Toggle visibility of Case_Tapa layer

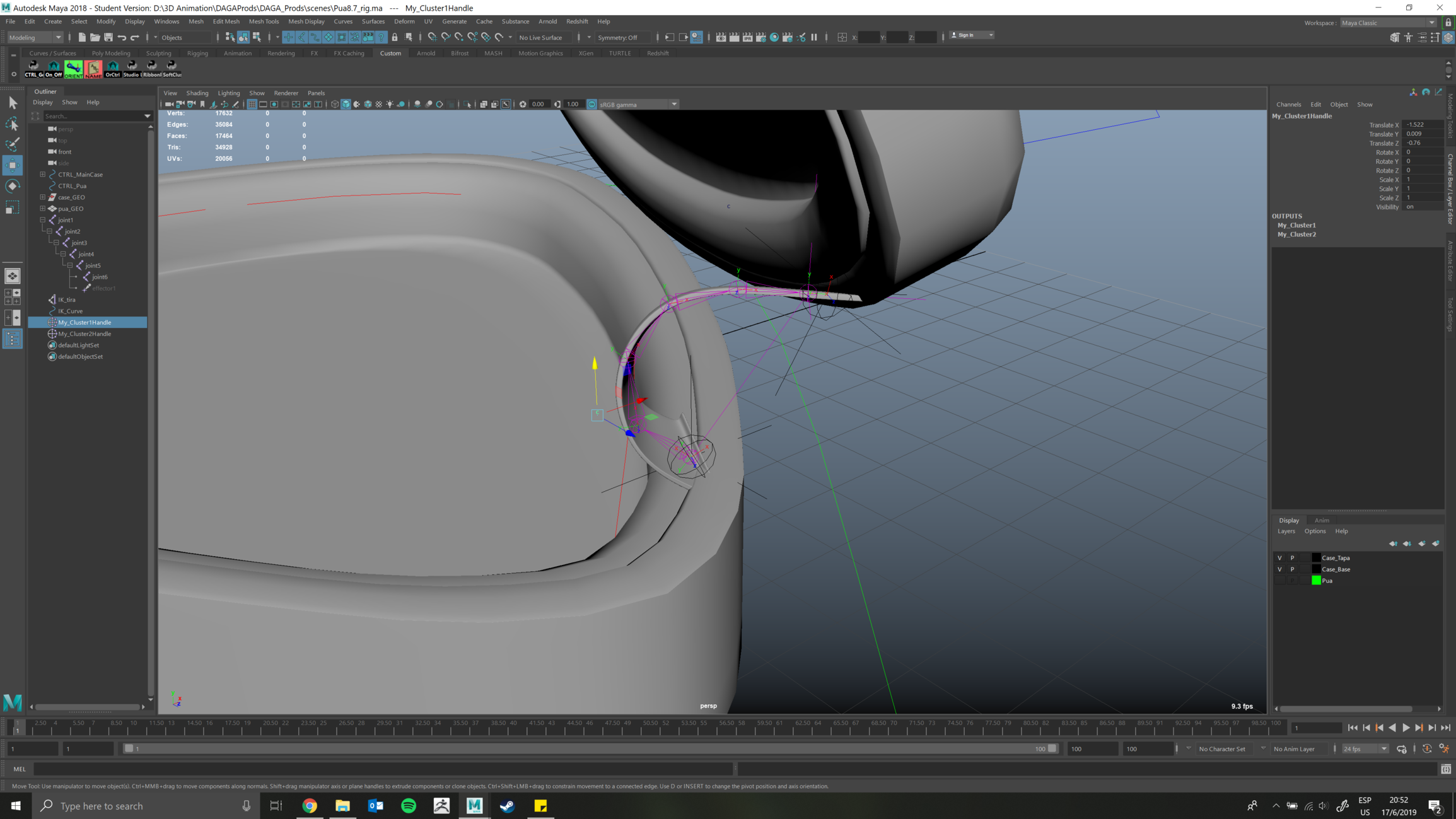point(1279,558)
